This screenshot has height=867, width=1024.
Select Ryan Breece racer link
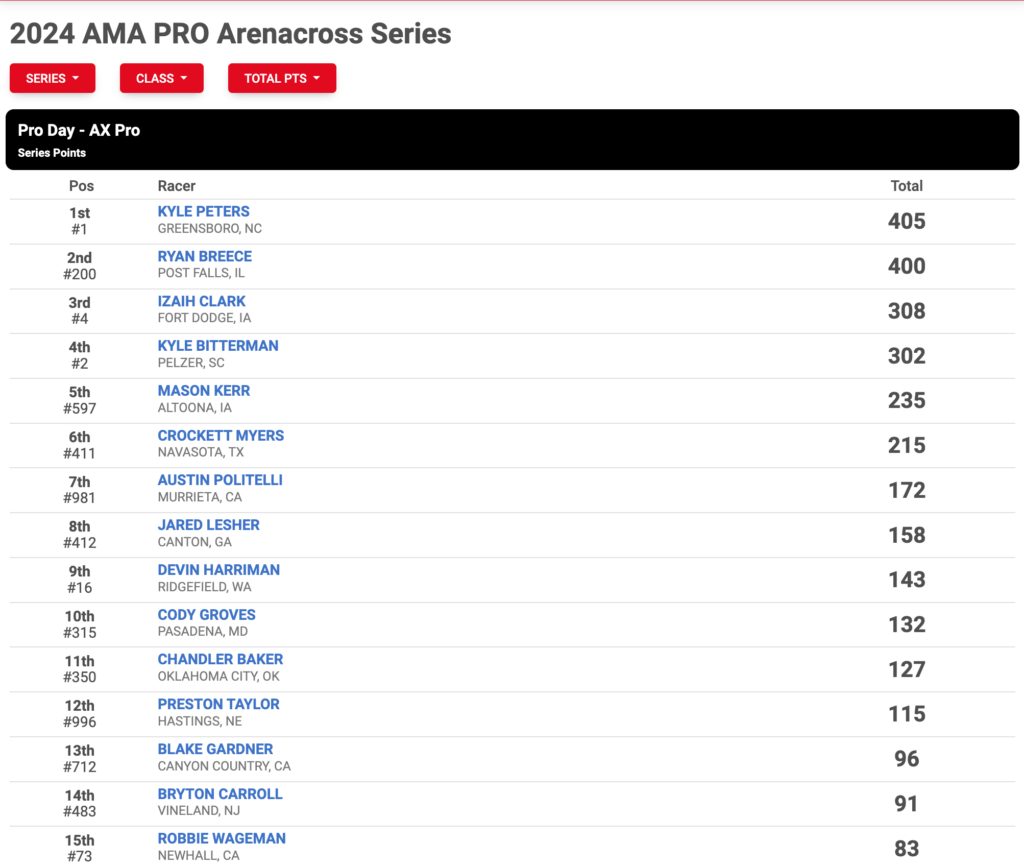click(204, 257)
